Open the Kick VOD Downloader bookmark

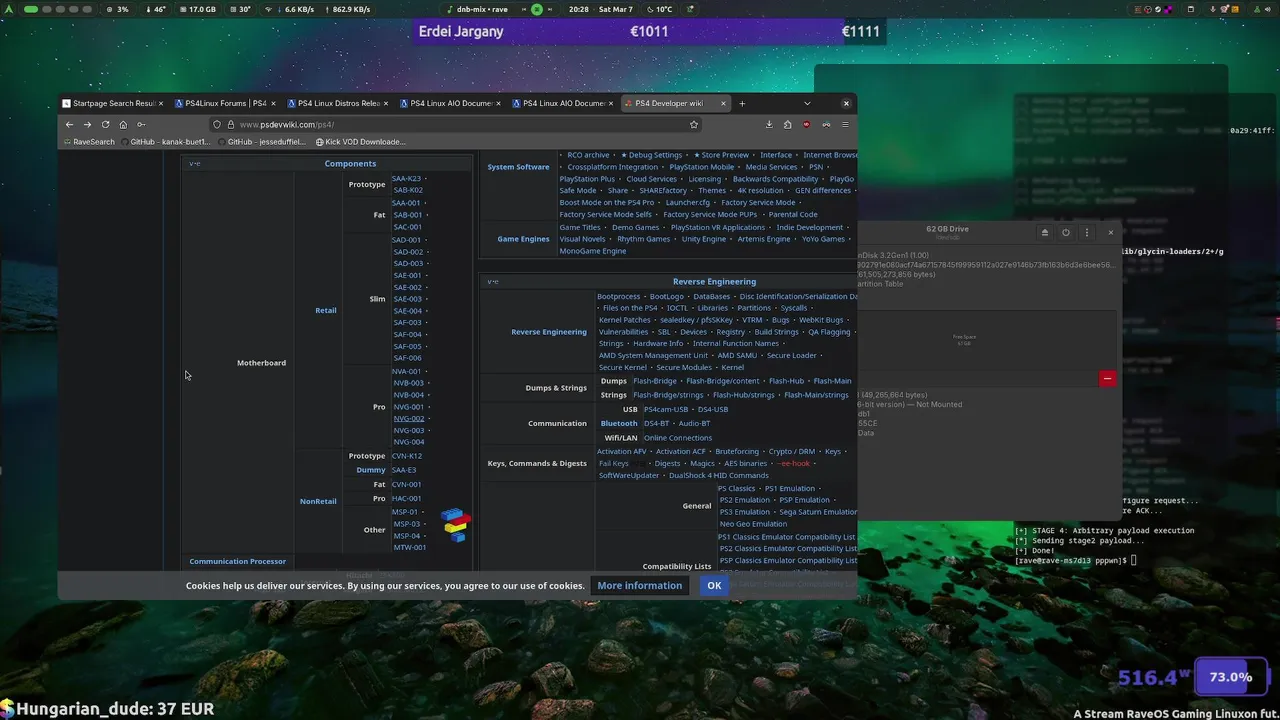click(361, 142)
